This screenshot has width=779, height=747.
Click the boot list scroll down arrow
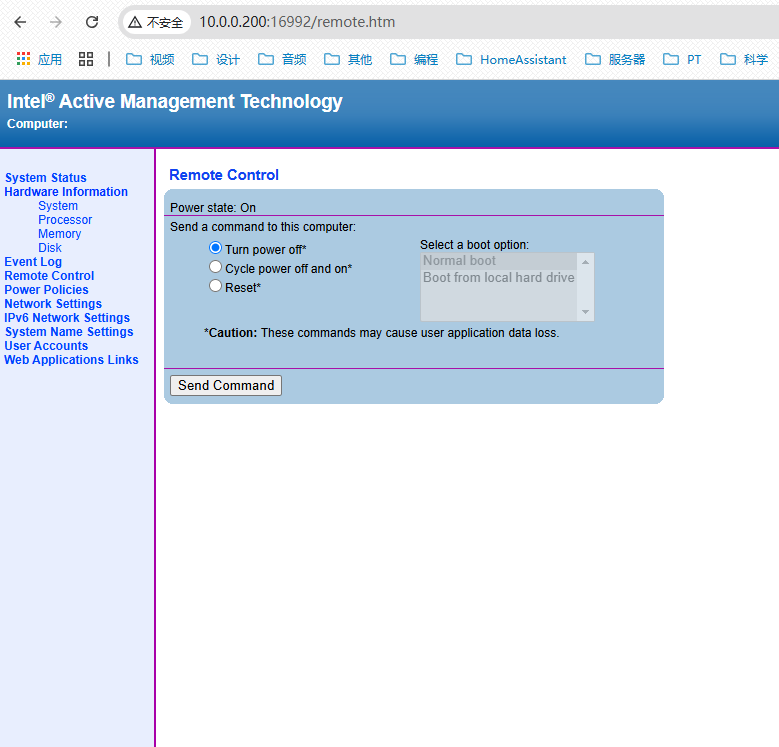click(586, 313)
